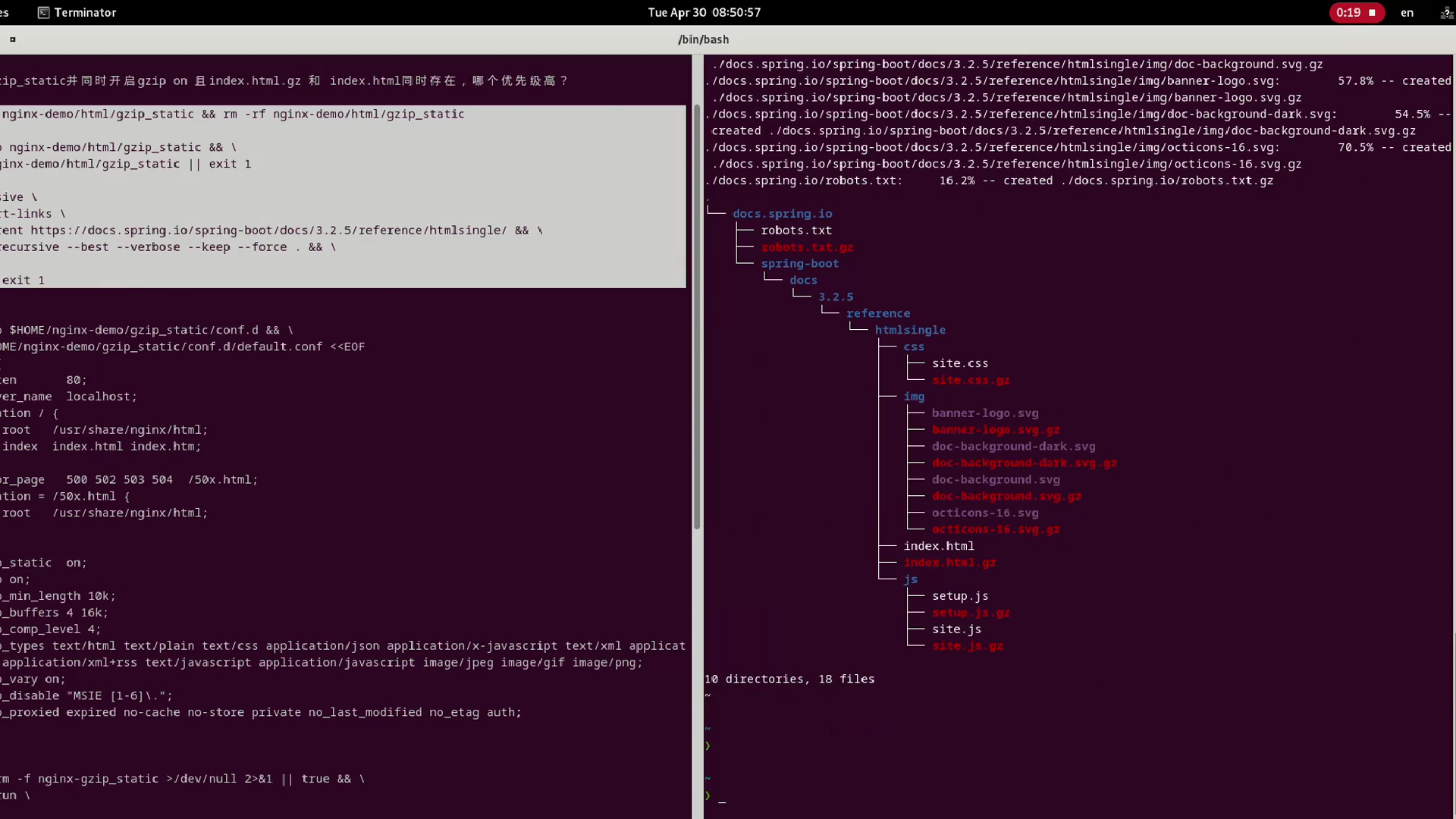Click the js directory entry

[x=910, y=579]
